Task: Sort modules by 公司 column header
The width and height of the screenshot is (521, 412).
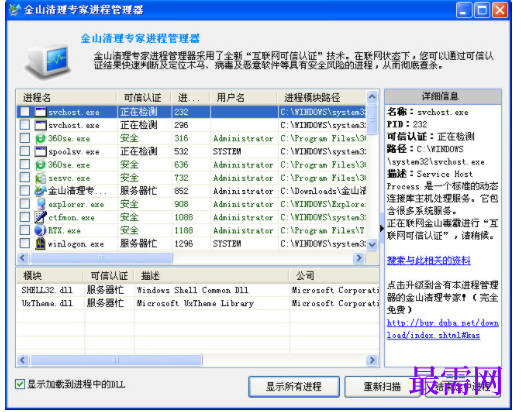Action: click(x=334, y=276)
